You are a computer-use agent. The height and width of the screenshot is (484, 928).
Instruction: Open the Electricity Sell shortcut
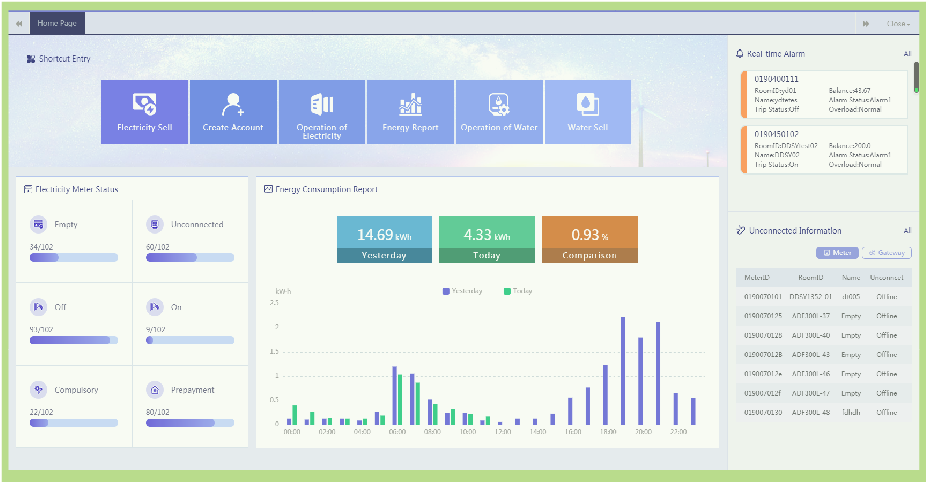tap(144, 112)
